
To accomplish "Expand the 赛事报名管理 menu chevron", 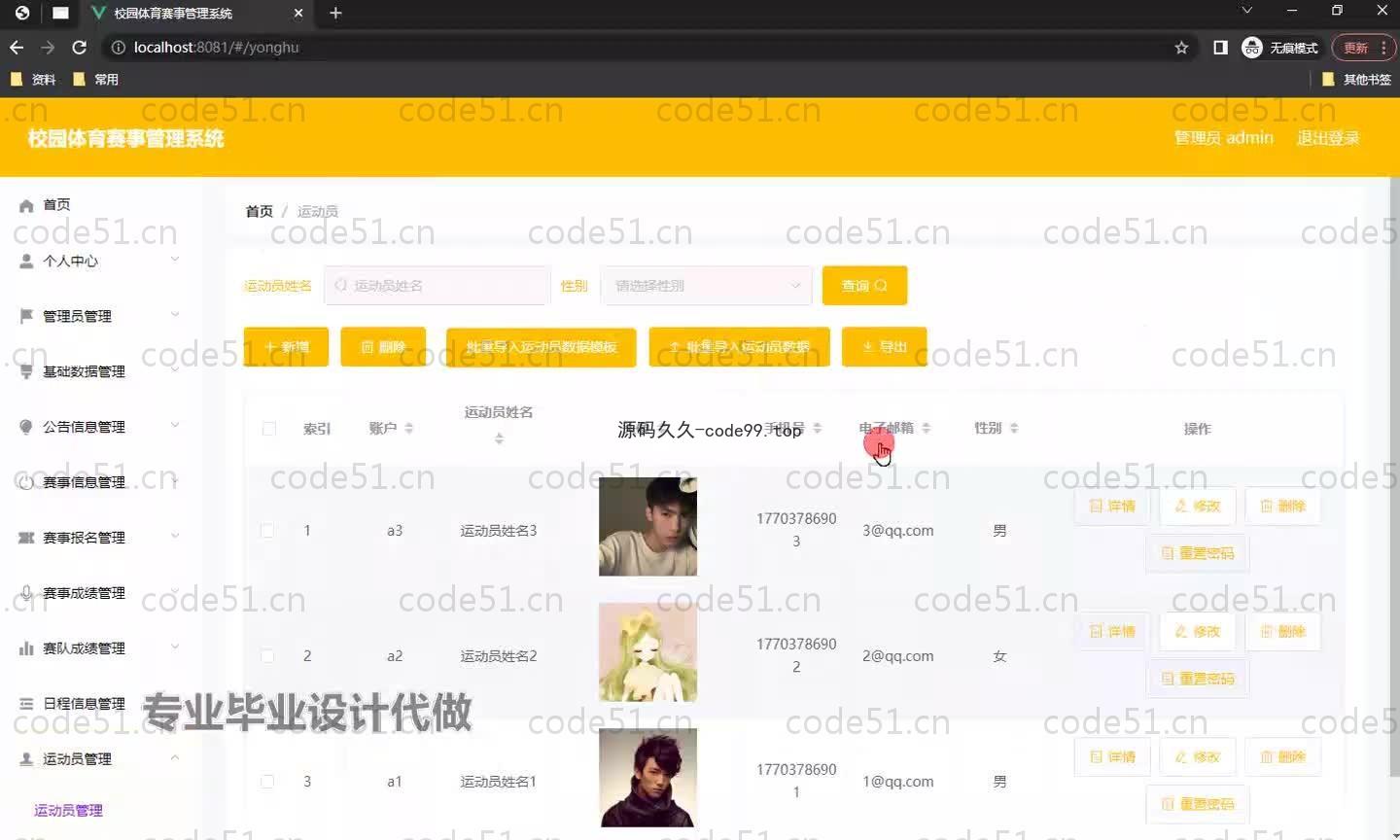I will (x=175, y=537).
